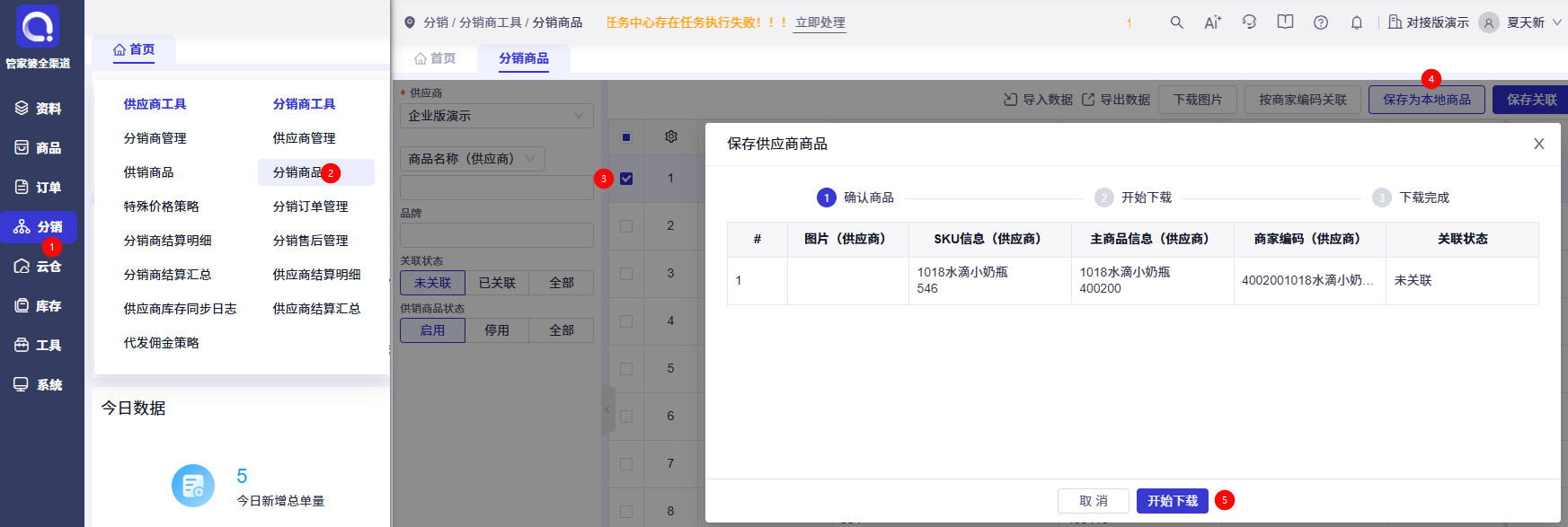The width and height of the screenshot is (1568, 527).
Task: Select 启用 in 供销商品状态 filter
Action: (x=432, y=330)
